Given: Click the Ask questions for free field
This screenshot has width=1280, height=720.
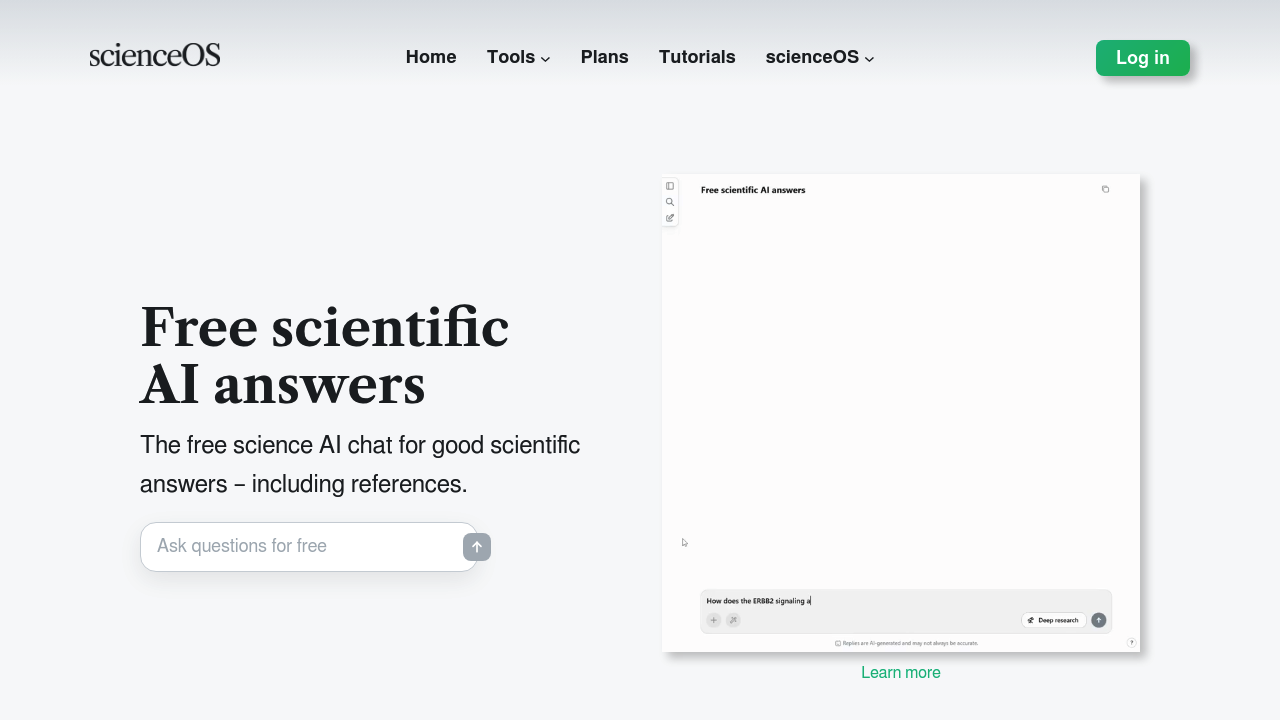Looking at the screenshot, I should [x=300, y=546].
